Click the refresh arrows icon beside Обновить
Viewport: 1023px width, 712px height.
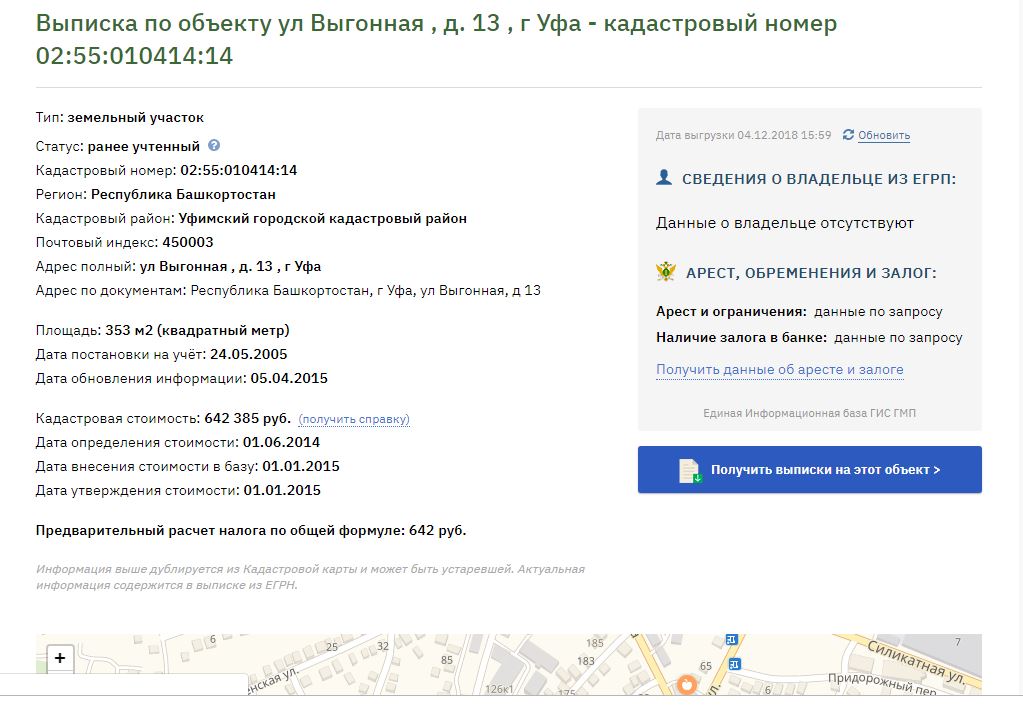coord(849,135)
